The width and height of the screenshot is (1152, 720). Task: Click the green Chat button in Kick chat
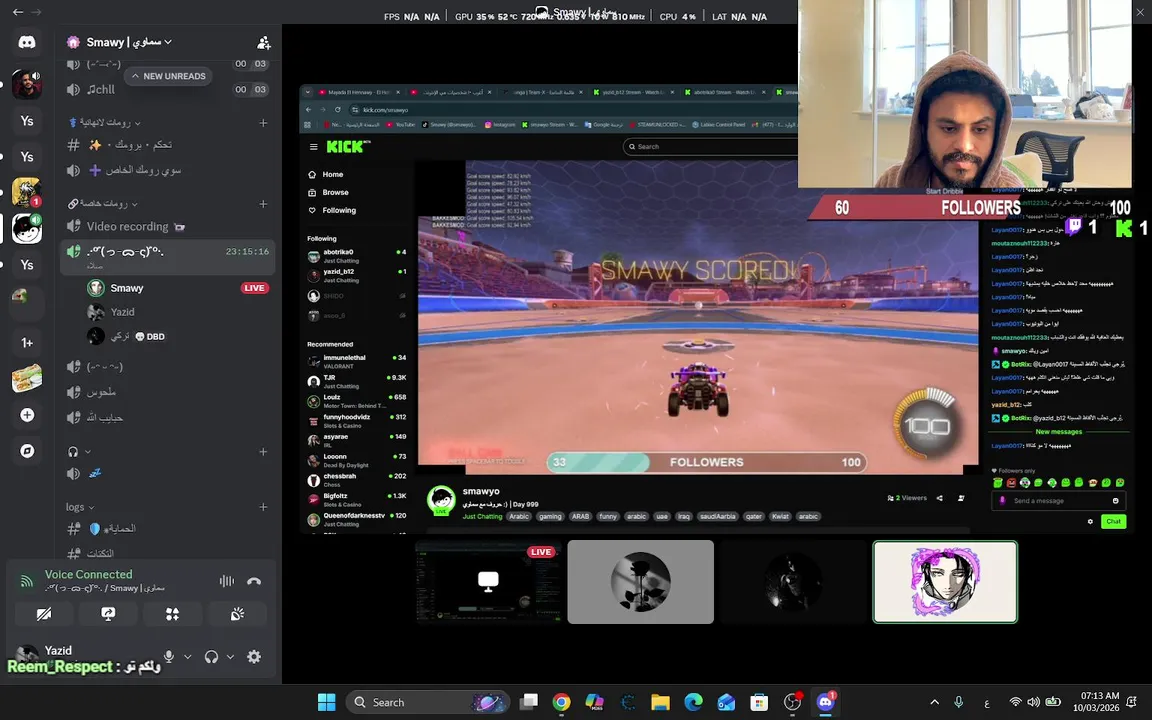click(1114, 522)
